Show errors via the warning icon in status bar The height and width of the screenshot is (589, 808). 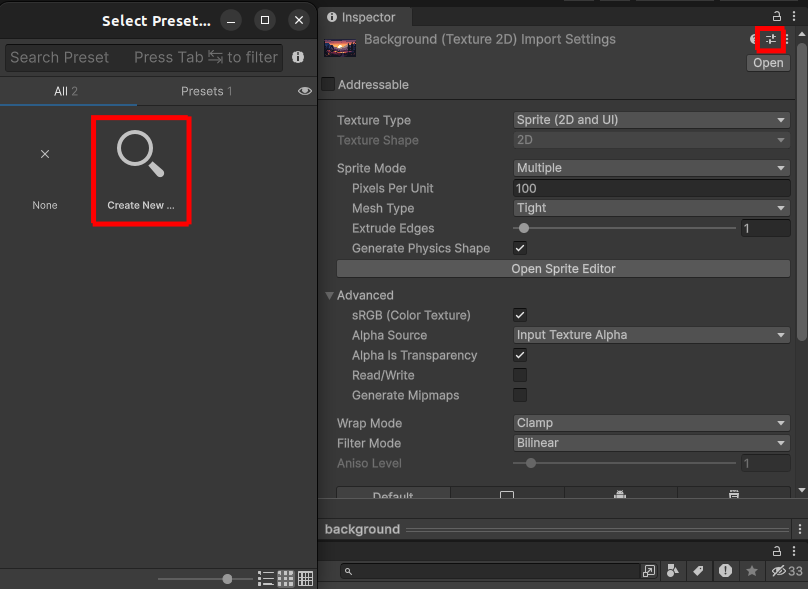725,571
